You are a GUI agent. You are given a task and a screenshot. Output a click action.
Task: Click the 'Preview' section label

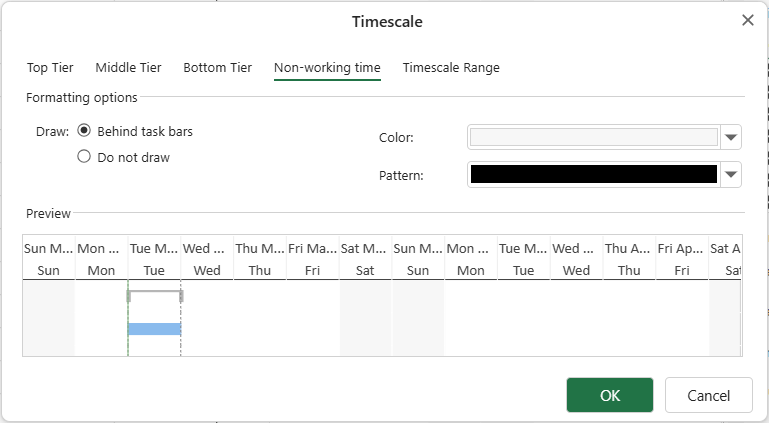pyautogui.click(x=49, y=214)
